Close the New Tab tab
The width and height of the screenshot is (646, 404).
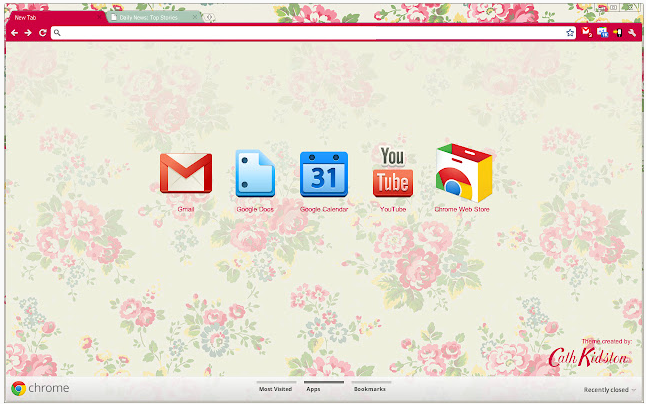[99, 17]
